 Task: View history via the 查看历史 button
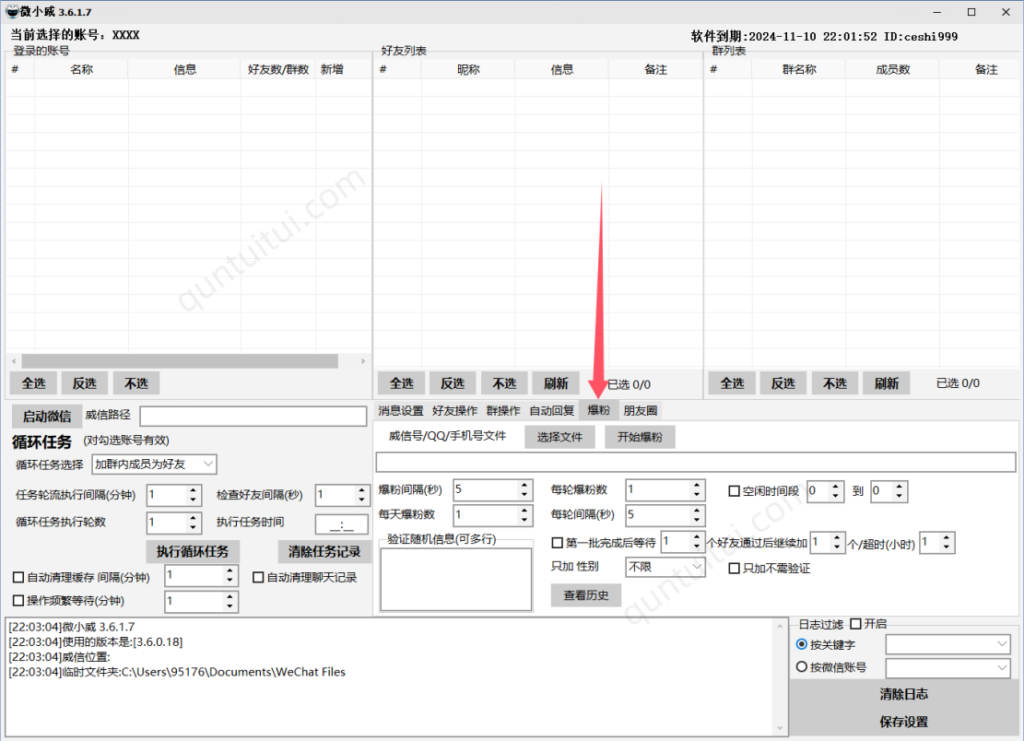(x=586, y=595)
